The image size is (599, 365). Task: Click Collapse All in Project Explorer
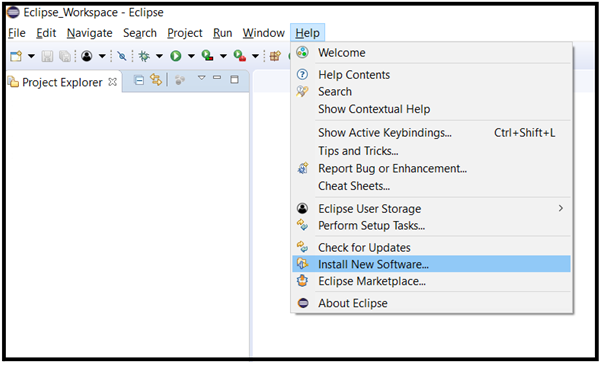[x=139, y=80]
